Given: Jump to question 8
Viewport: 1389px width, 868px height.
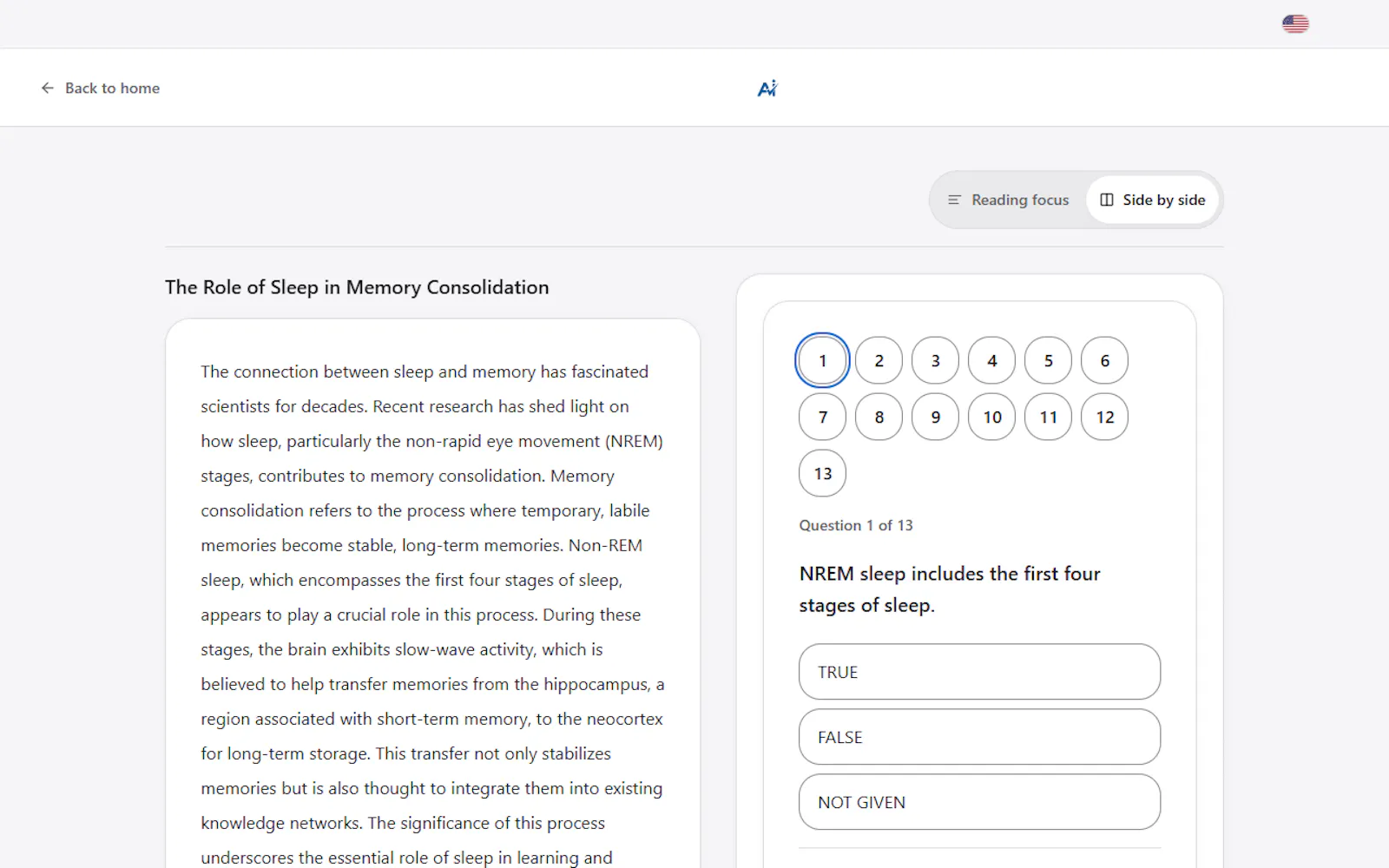Looking at the screenshot, I should (879, 417).
